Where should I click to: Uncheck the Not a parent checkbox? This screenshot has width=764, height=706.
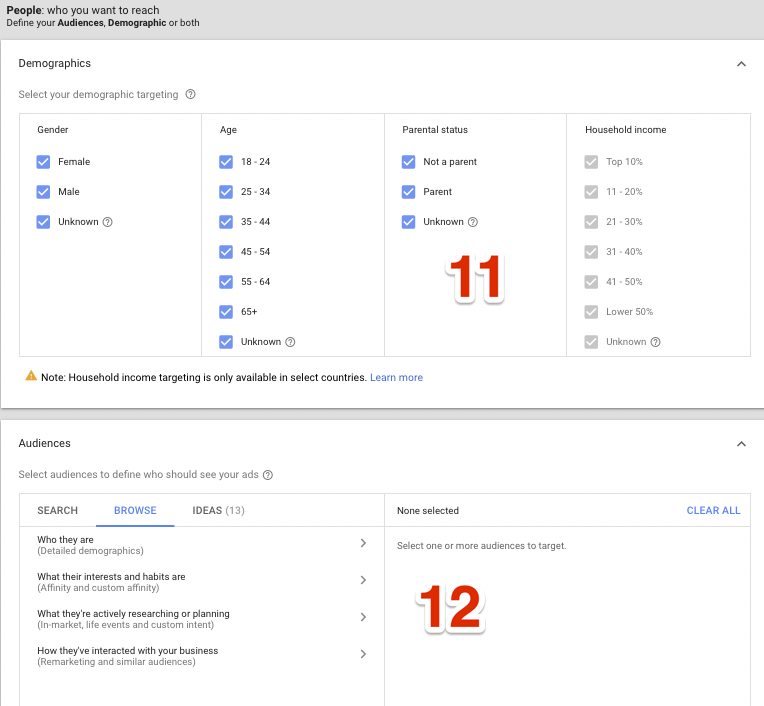coord(408,162)
